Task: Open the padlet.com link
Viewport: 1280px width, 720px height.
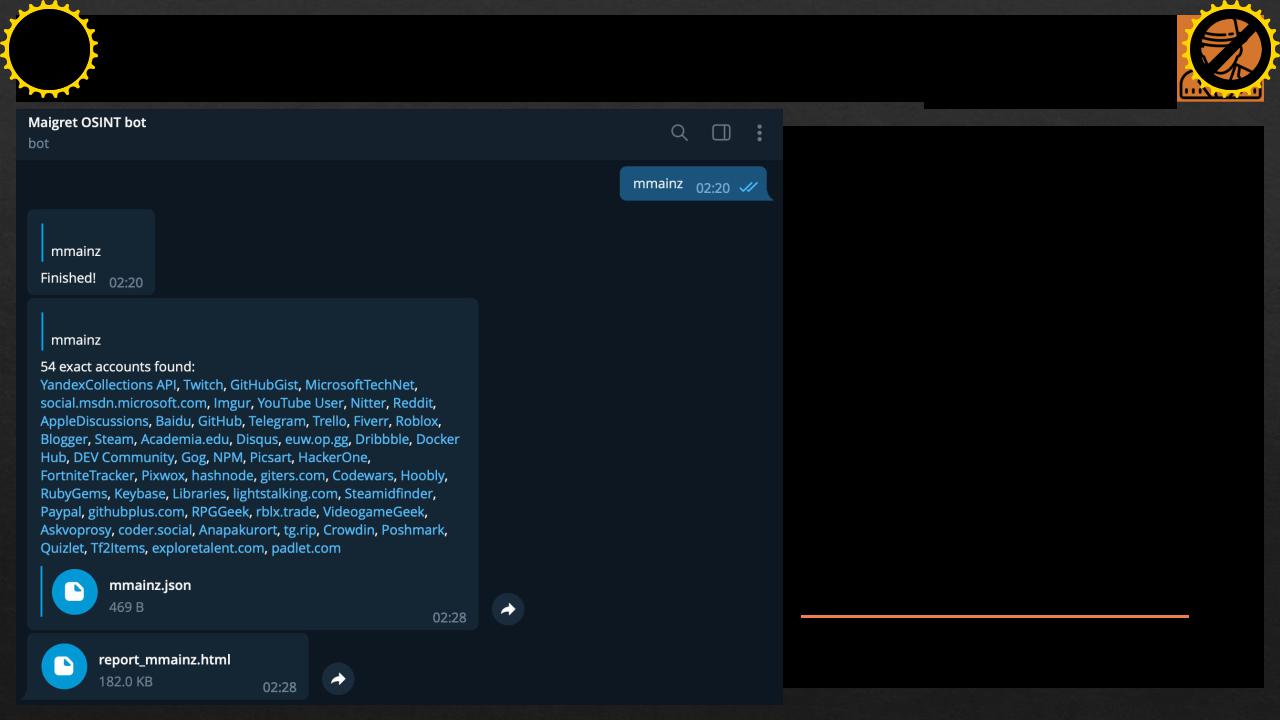Action: pyautogui.click(x=306, y=547)
